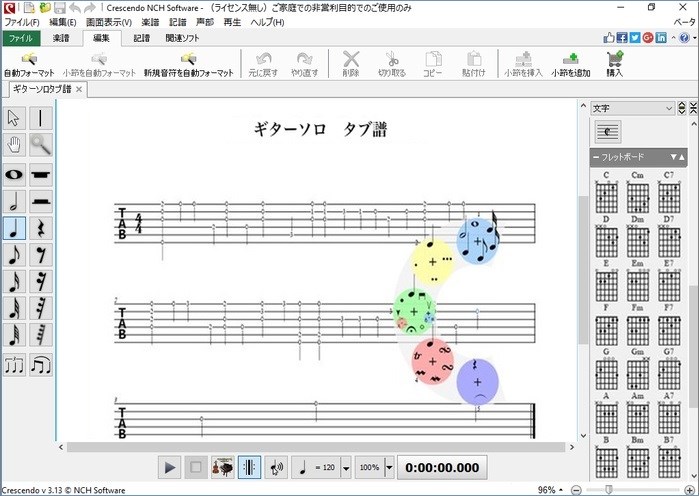Open the ファイル(F) menu

point(22,22)
